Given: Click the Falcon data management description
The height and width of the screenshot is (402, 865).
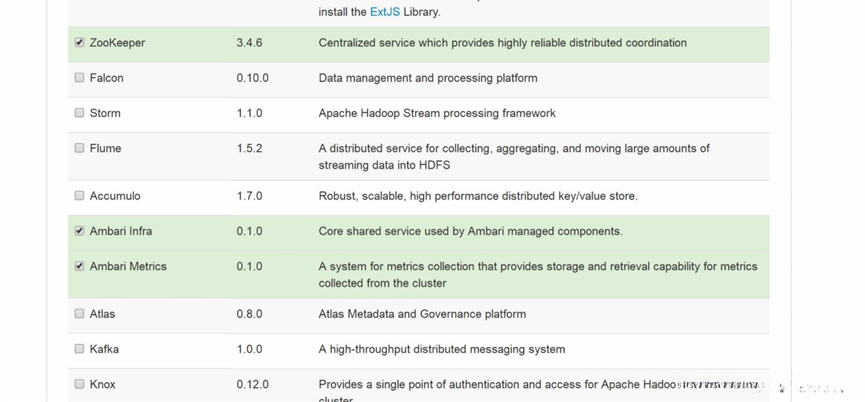Looking at the screenshot, I should point(427,78).
